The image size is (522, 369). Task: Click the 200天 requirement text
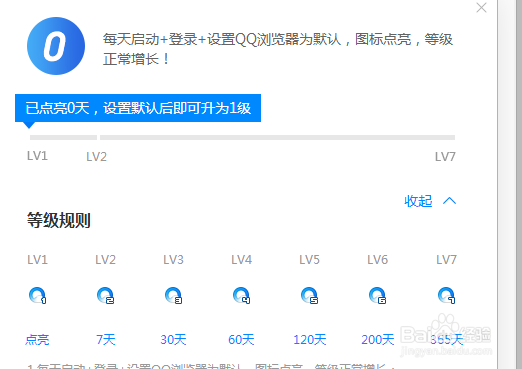tap(378, 340)
